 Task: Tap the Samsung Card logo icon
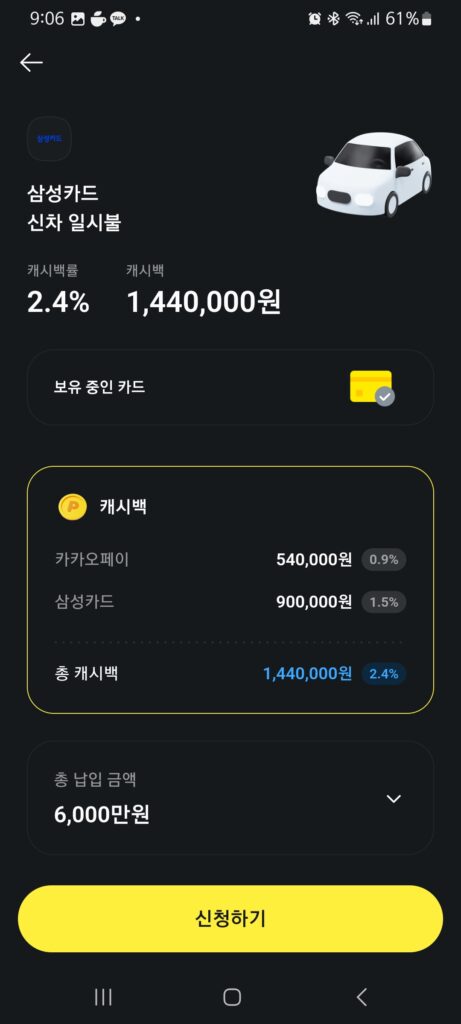coord(49,139)
